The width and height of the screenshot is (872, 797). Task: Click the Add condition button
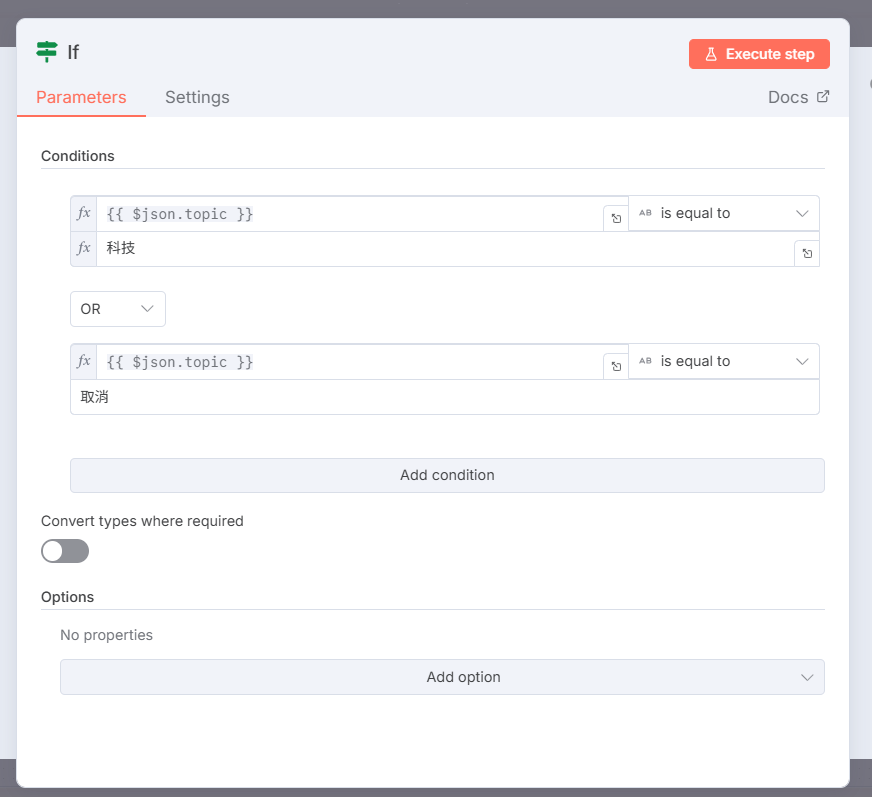[x=447, y=475]
